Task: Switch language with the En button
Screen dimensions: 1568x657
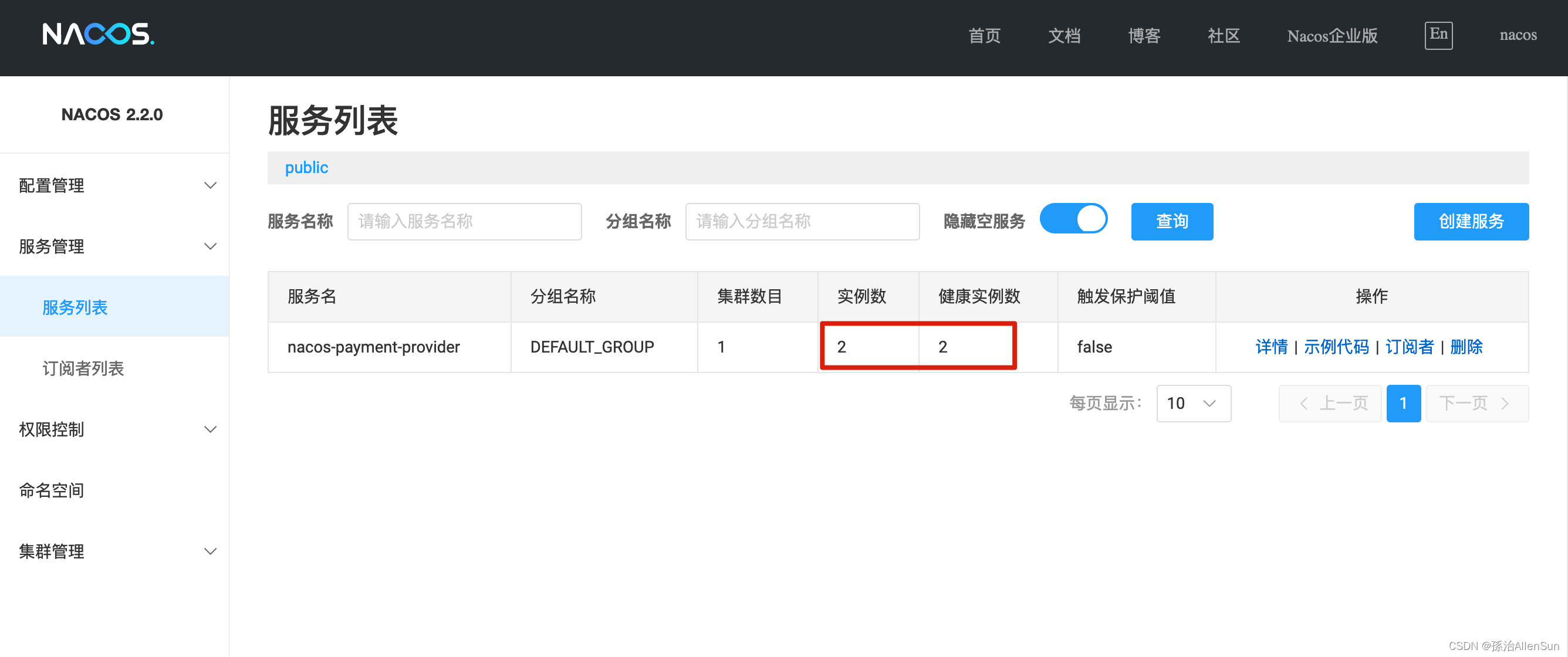Action: pos(1438,35)
